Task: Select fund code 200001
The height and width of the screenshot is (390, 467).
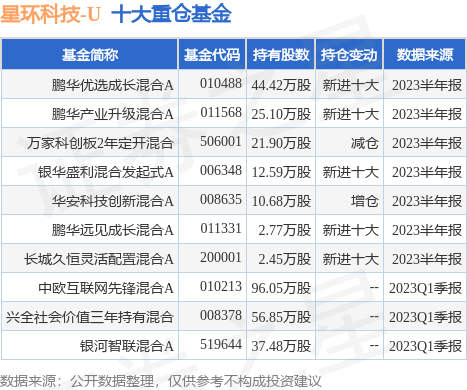Action: click(221, 258)
